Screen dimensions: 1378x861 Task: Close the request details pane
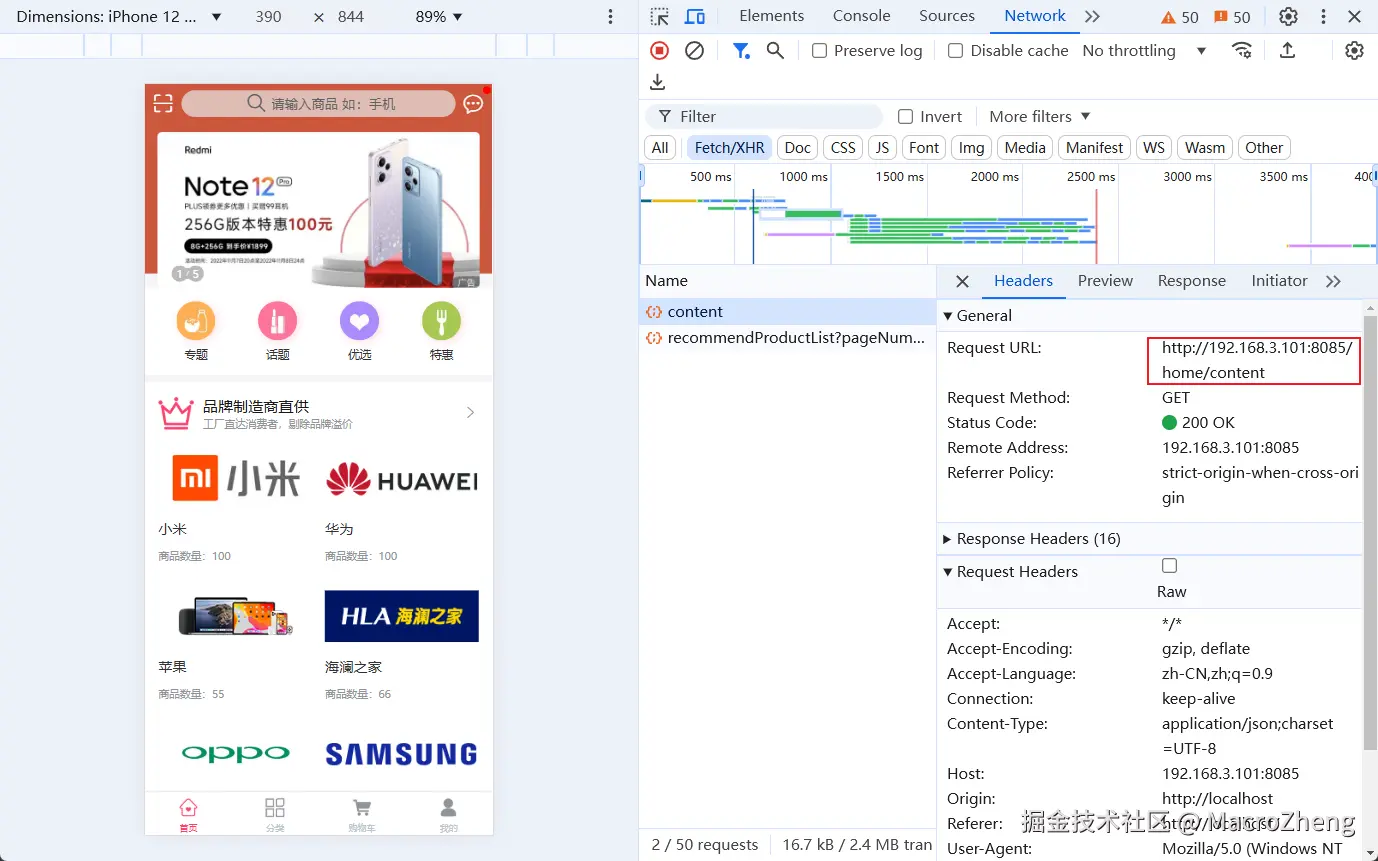[962, 282]
